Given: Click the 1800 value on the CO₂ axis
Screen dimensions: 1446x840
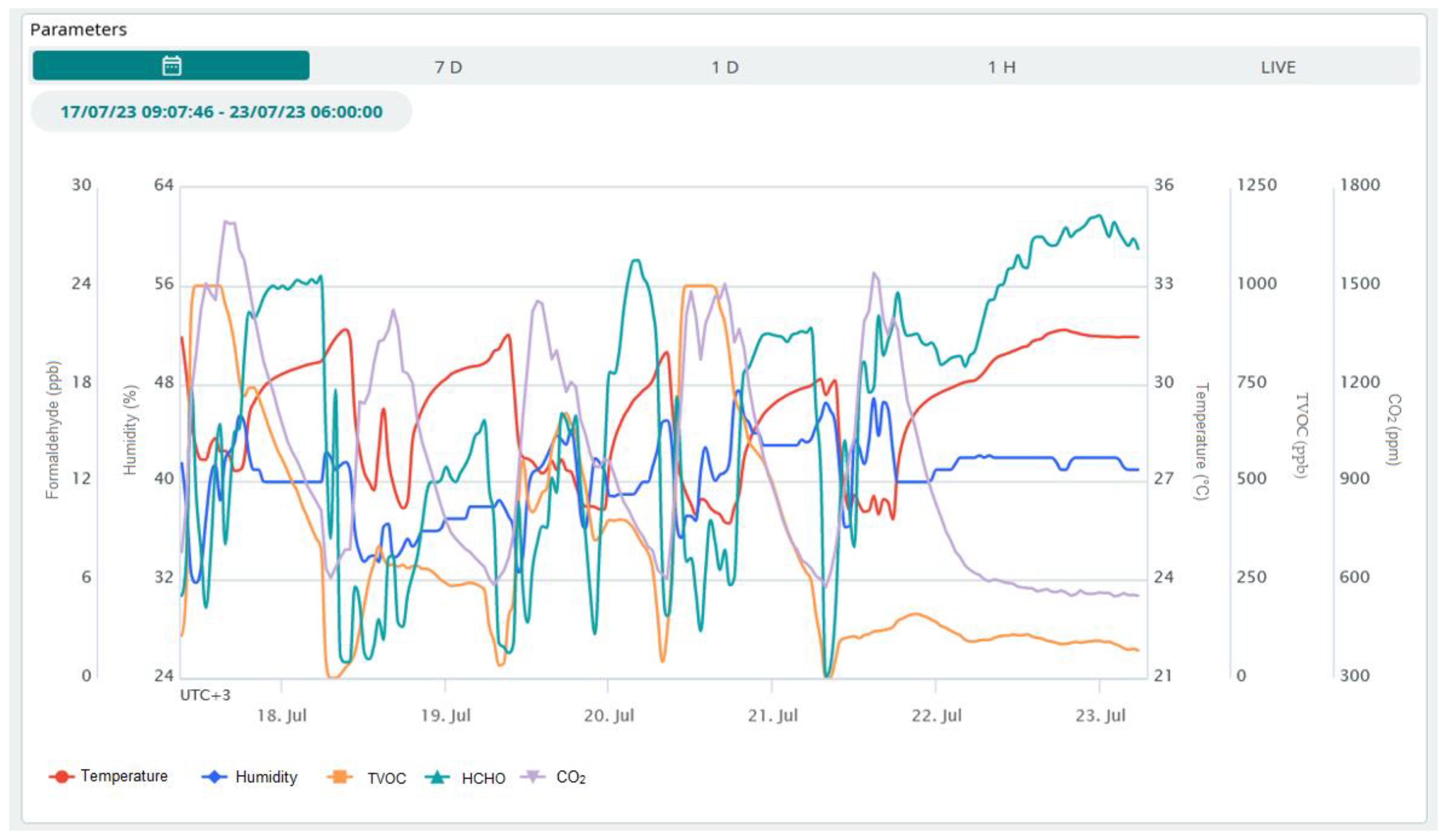Looking at the screenshot, I should coord(1360,185).
